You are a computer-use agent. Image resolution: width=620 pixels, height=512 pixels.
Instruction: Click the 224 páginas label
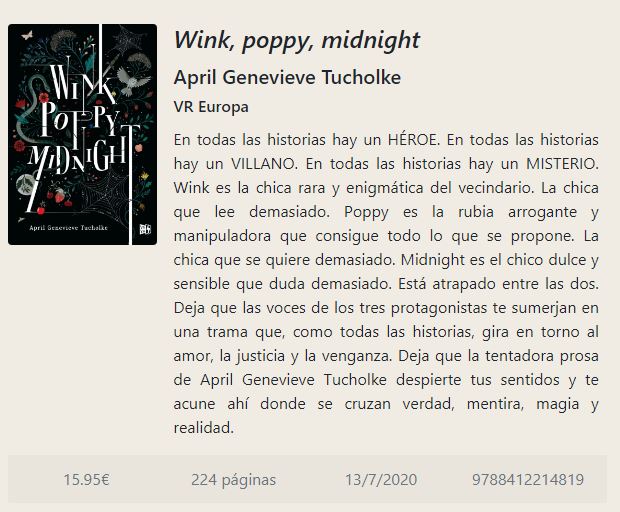pyautogui.click(x=233, y=480)
